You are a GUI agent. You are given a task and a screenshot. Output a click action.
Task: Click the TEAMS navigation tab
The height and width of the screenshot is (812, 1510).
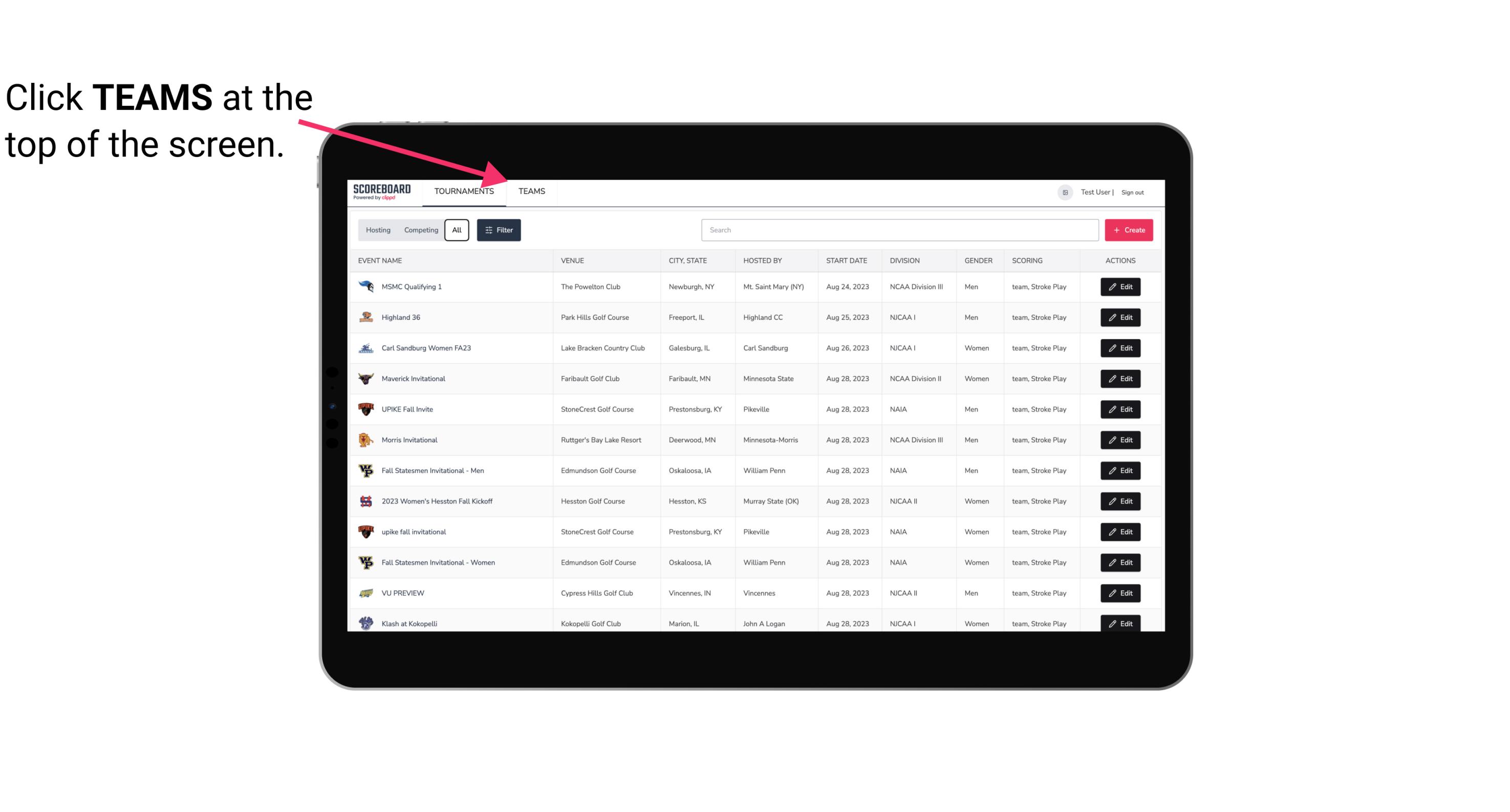pyautogui.click(x=532, y=191)
